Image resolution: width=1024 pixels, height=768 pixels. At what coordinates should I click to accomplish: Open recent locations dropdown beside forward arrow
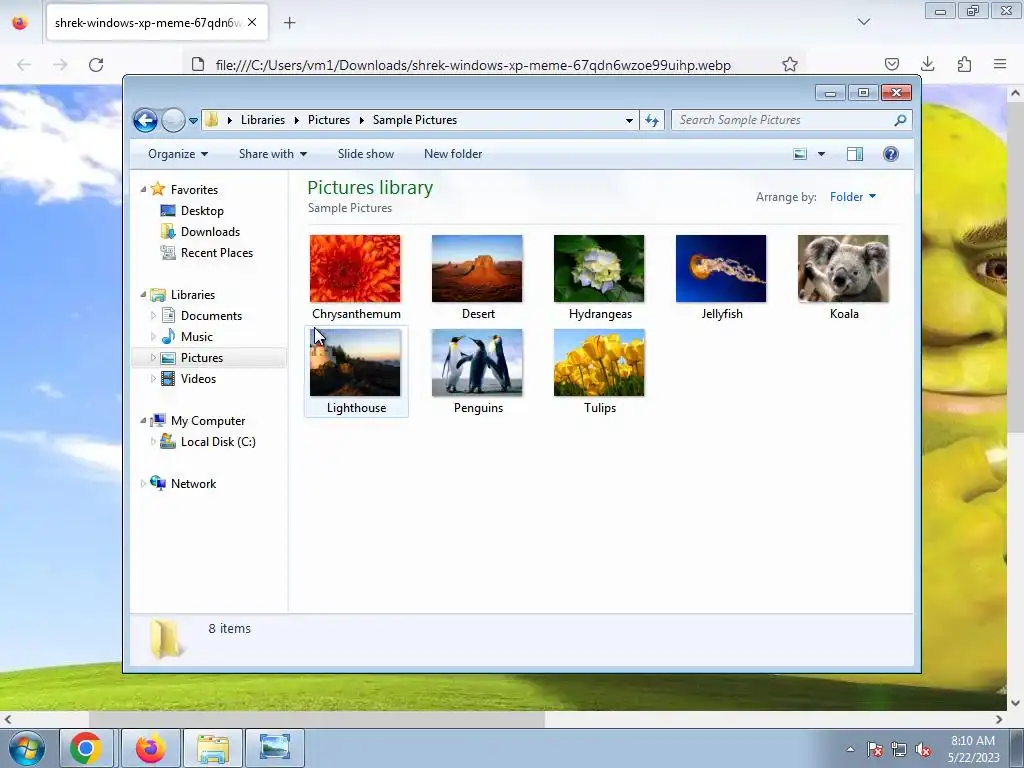point(193,121)
